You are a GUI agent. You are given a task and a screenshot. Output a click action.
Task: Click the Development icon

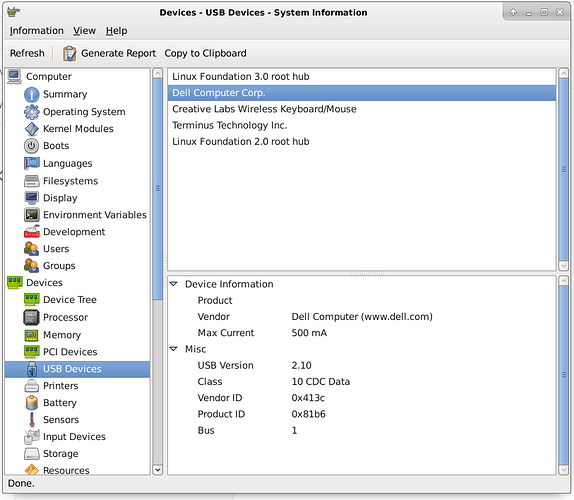tap(31, 232)
